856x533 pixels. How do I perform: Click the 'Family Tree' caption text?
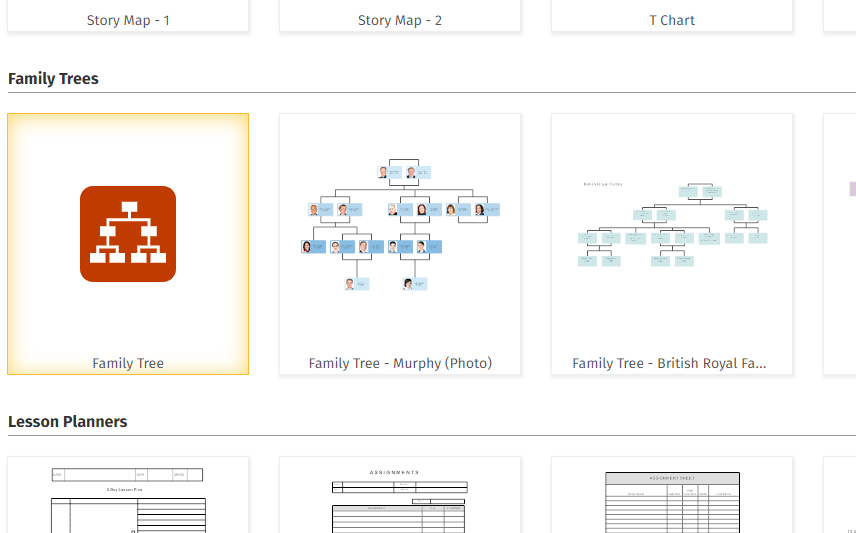[x=128, y=363]
